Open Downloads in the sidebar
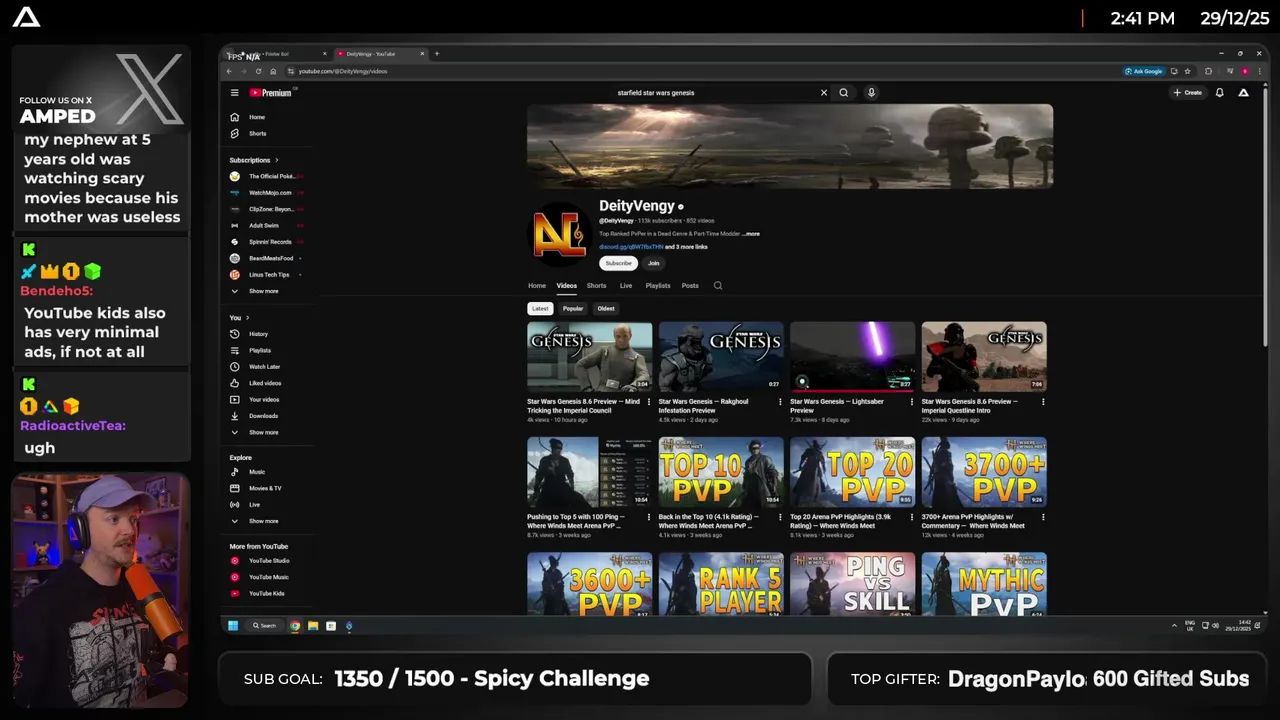 pyautogui.click(x=254, y=416)
